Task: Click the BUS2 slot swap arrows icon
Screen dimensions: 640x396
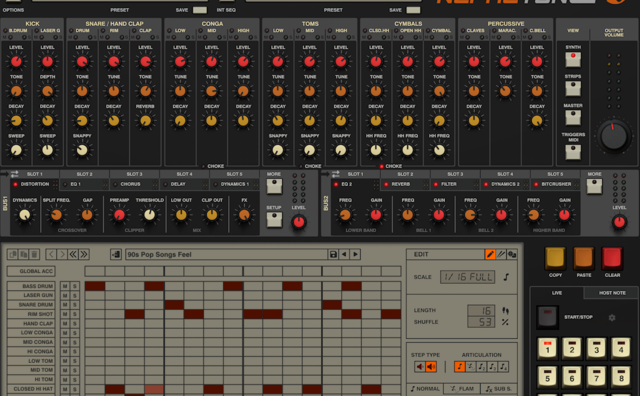Action: click(x=335, y=174)
